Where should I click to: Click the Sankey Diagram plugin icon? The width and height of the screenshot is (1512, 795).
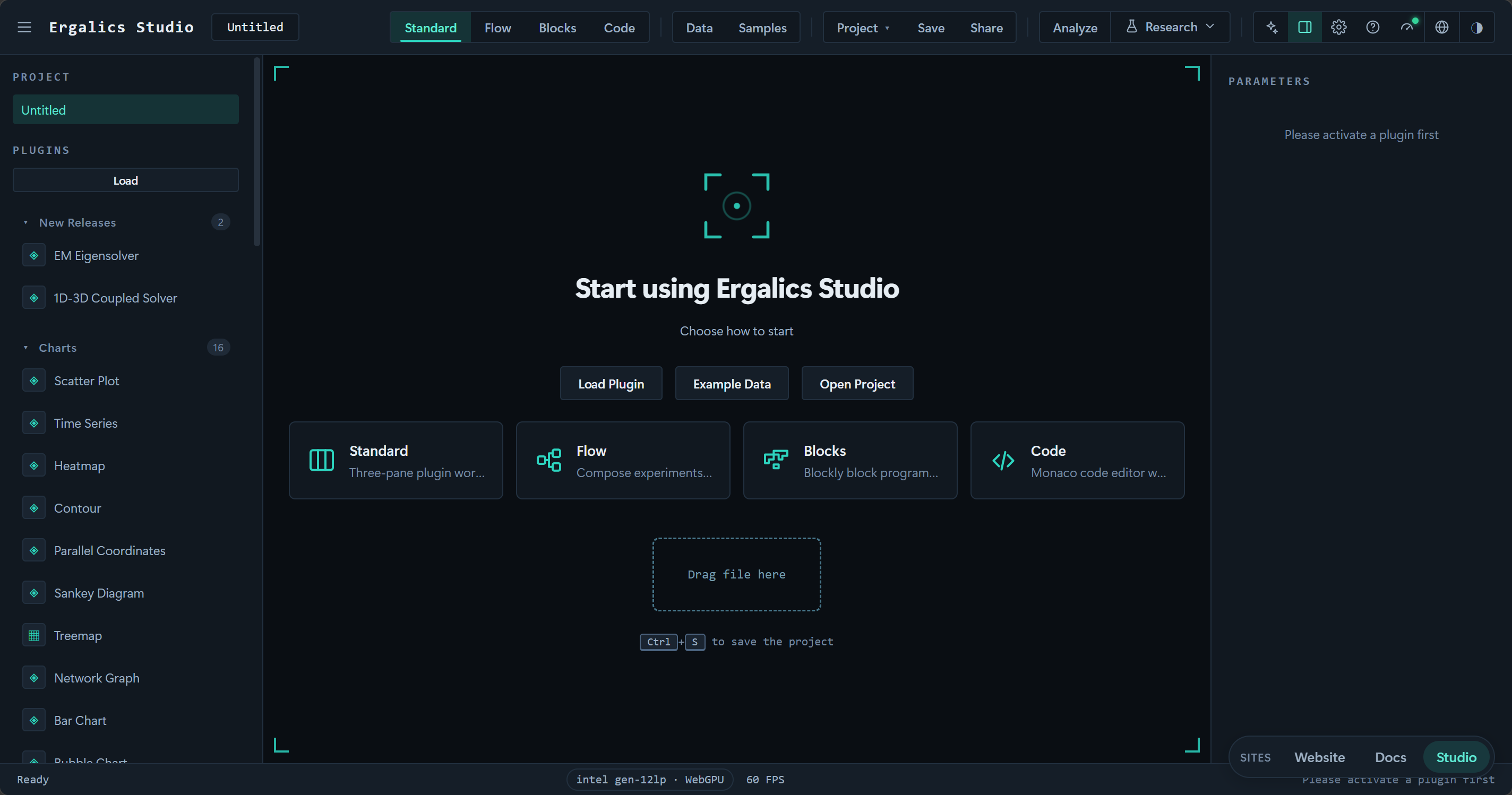coord(34,593)
